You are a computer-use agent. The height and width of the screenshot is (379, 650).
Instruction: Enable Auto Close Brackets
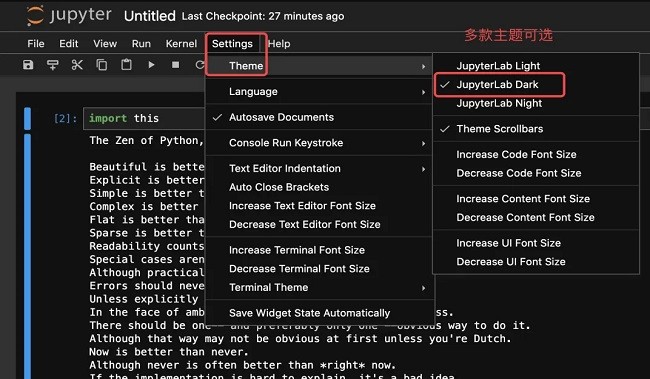click(x=319, y=187)
